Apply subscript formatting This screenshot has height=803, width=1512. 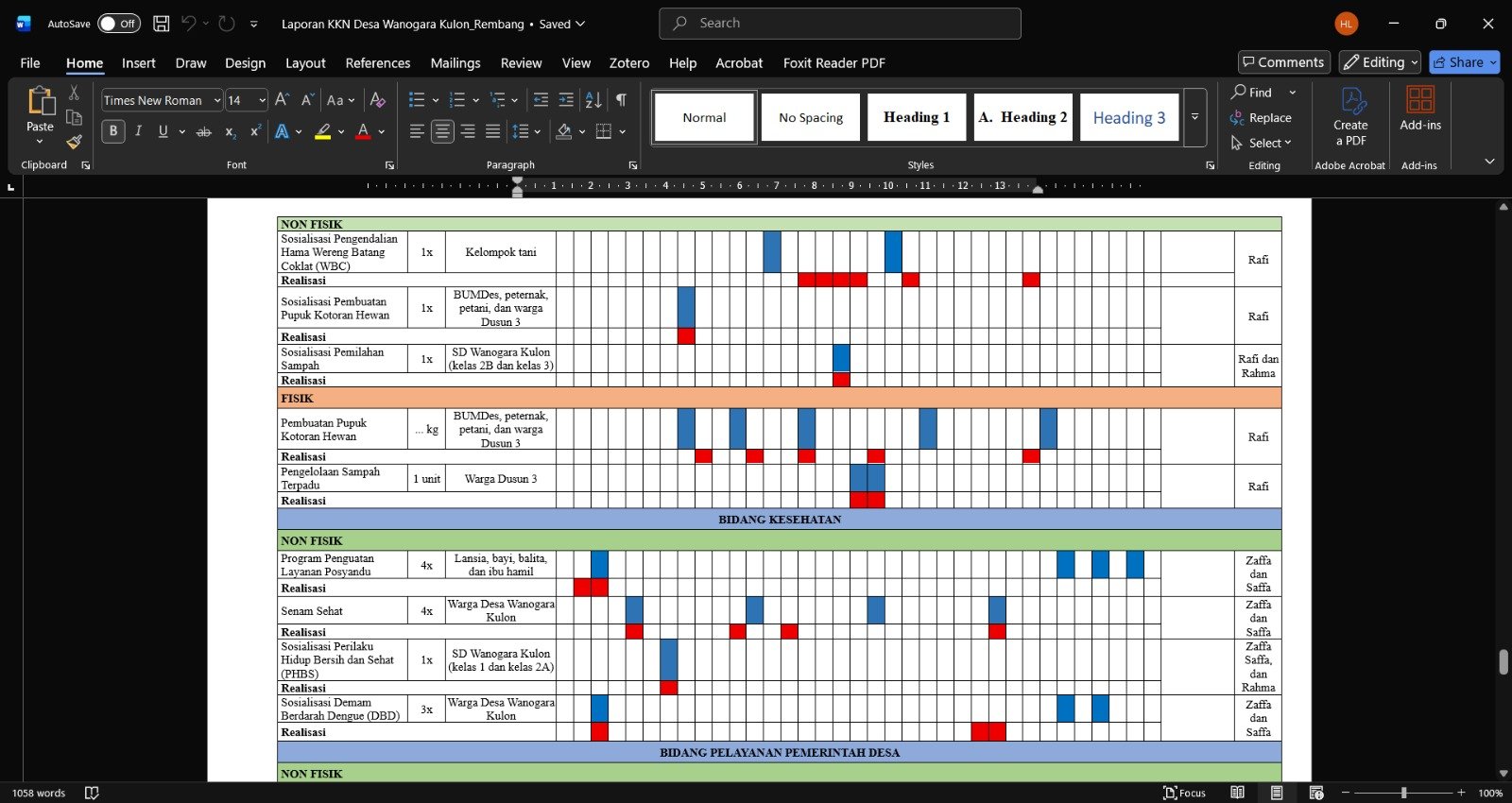(231, 132)
